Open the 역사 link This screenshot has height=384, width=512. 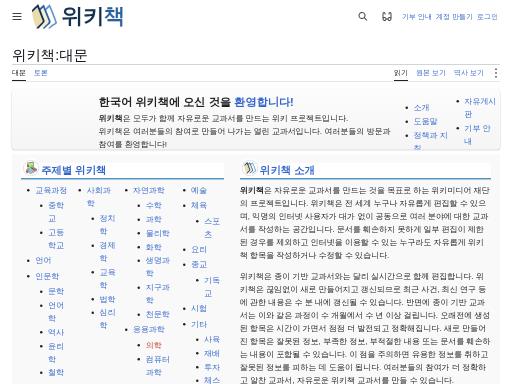click(56, 332)
